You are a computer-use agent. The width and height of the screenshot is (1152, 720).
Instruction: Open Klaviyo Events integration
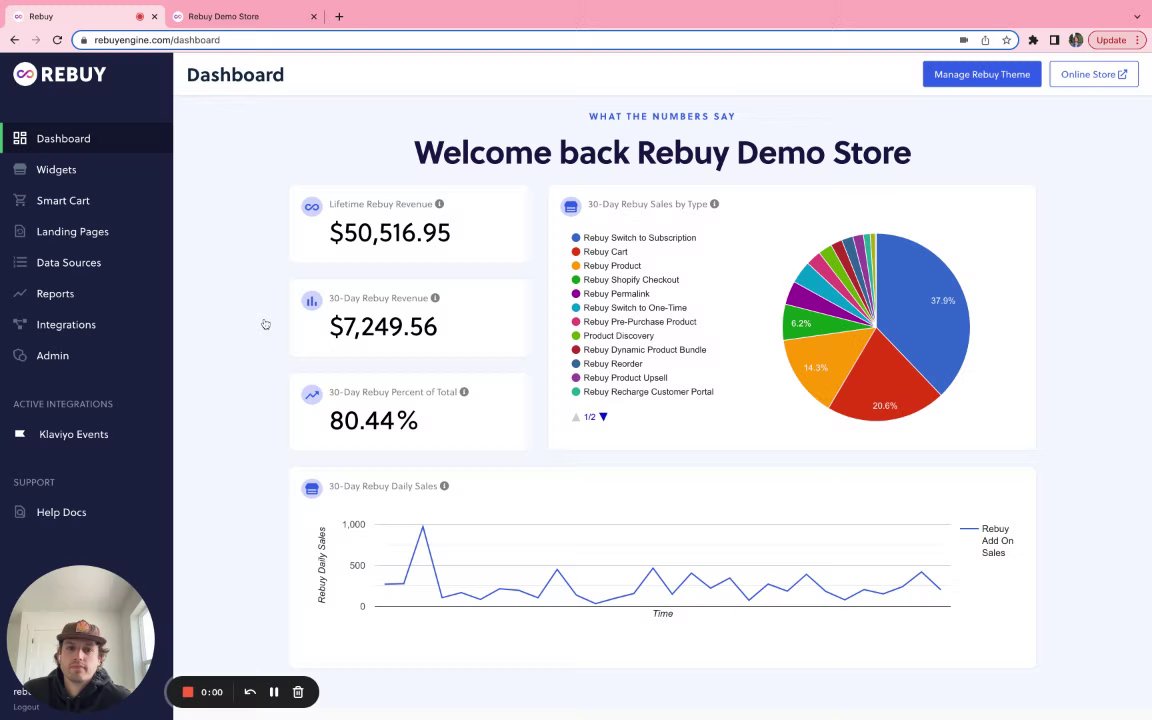[x=73, y=434]
